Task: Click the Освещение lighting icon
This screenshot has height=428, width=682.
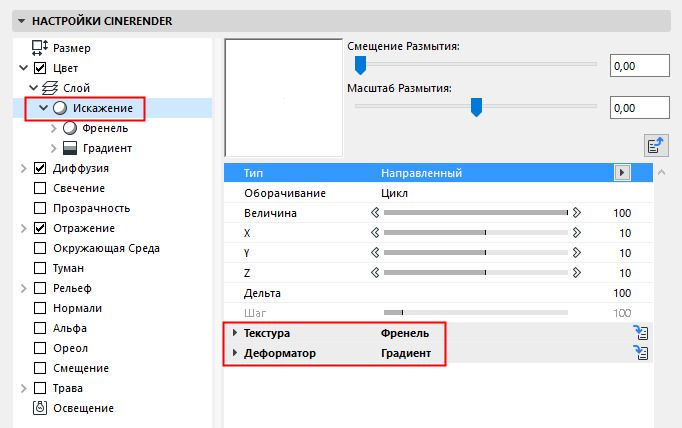Action: (40, 408)
